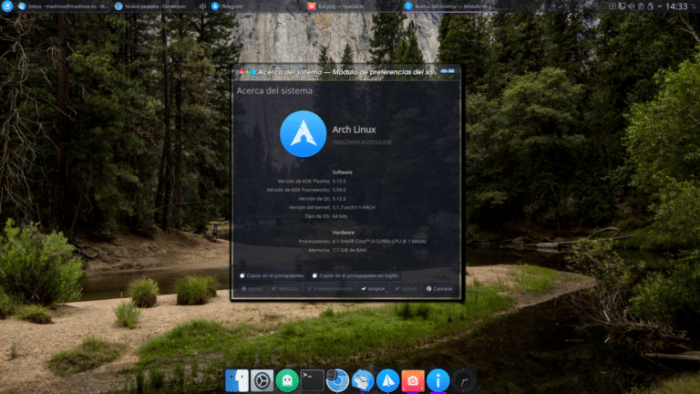Open the green ghost app in dock
The width and height of the screenshot is (700, 394).
coord(287,381)
